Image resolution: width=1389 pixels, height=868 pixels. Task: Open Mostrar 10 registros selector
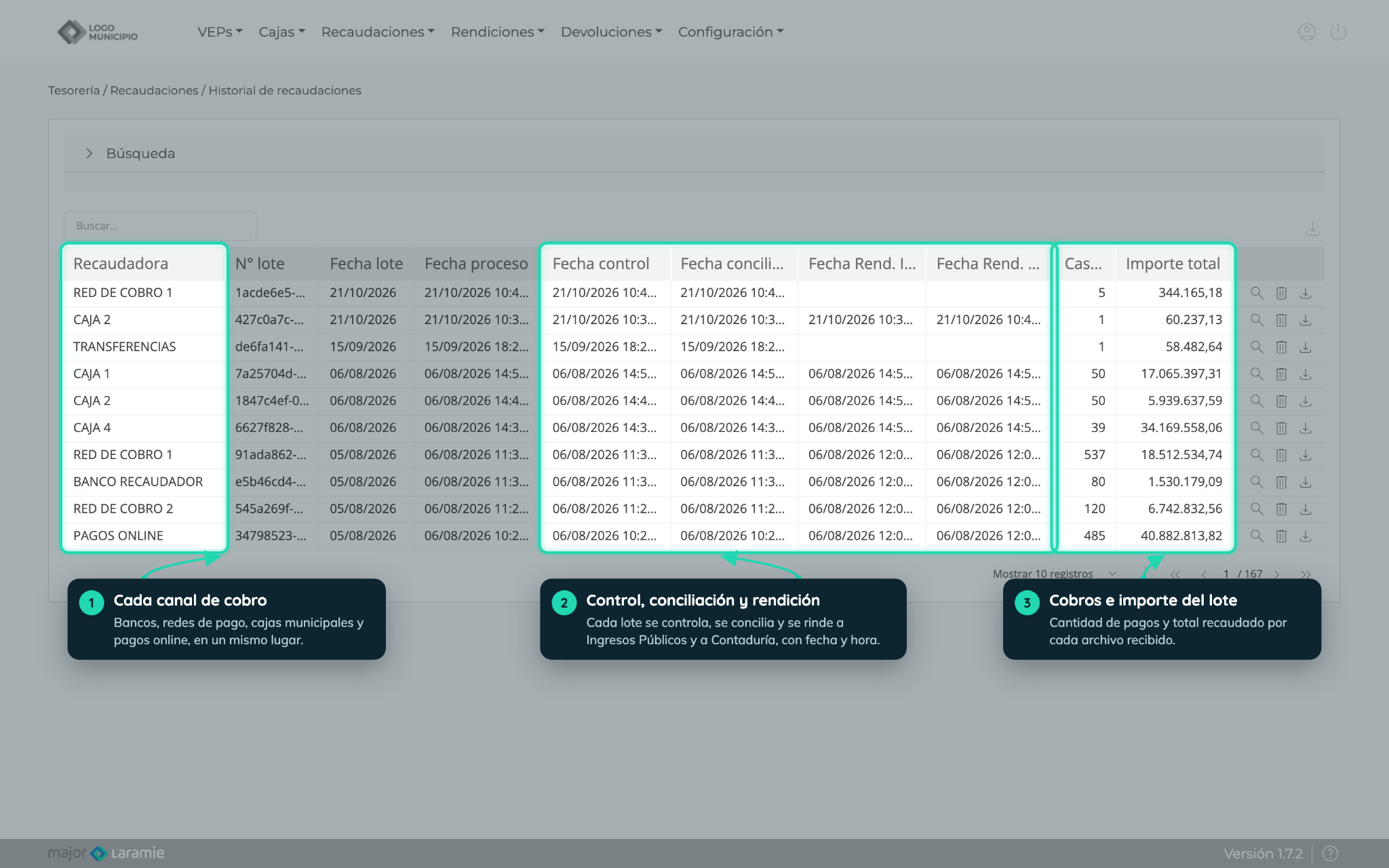[x=1054, y=574]
